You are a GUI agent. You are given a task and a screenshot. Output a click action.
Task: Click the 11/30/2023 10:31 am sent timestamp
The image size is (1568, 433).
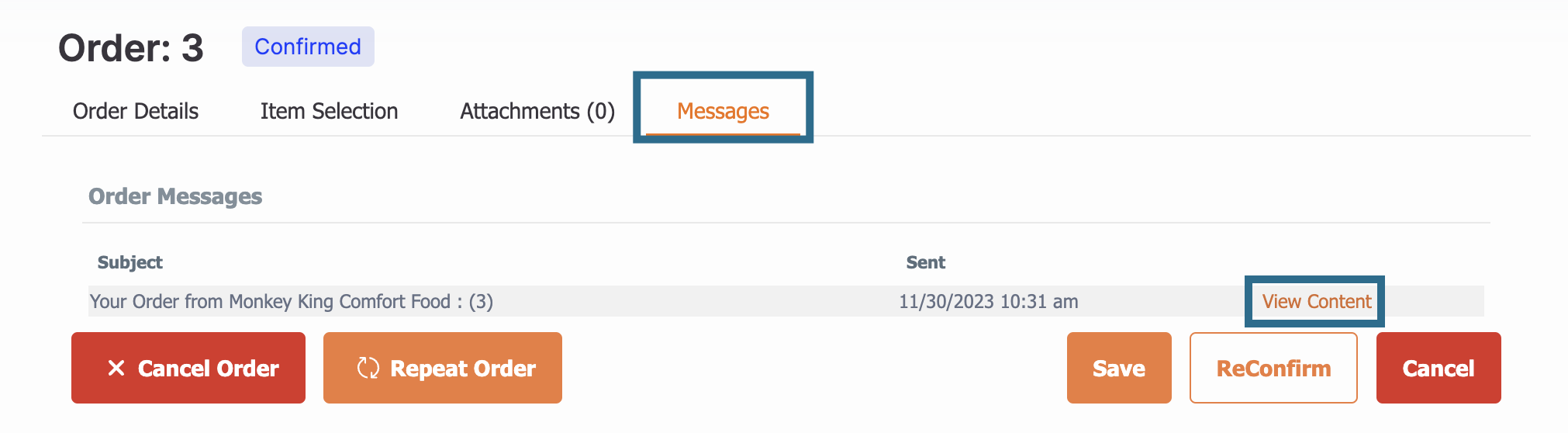(x=989, y=301)
